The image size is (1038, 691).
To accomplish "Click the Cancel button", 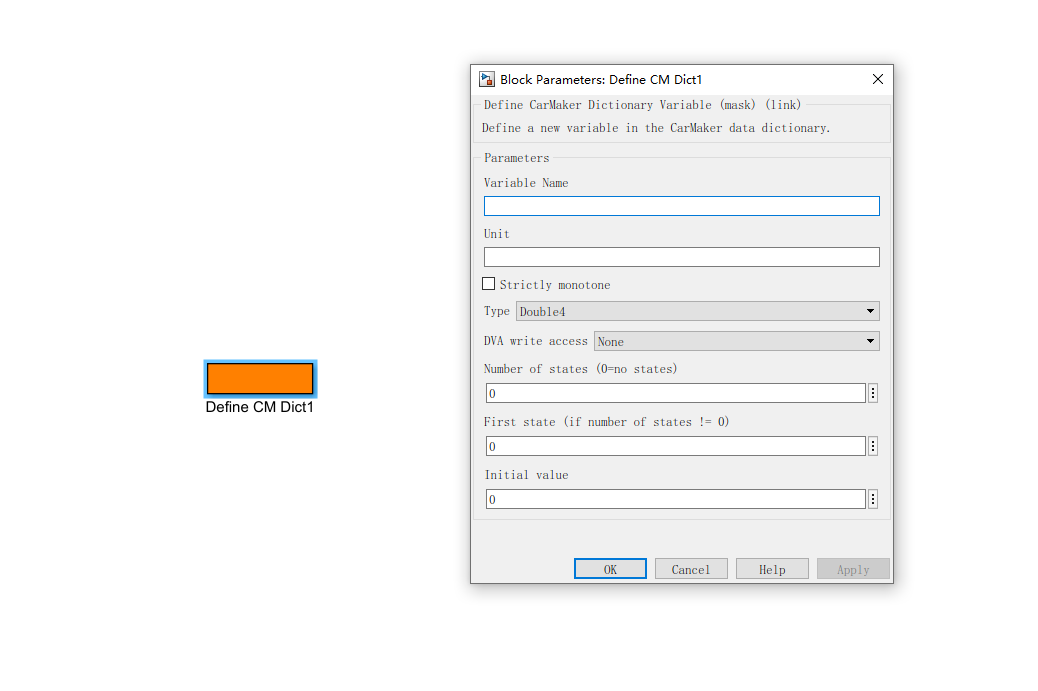I will 691,569.
